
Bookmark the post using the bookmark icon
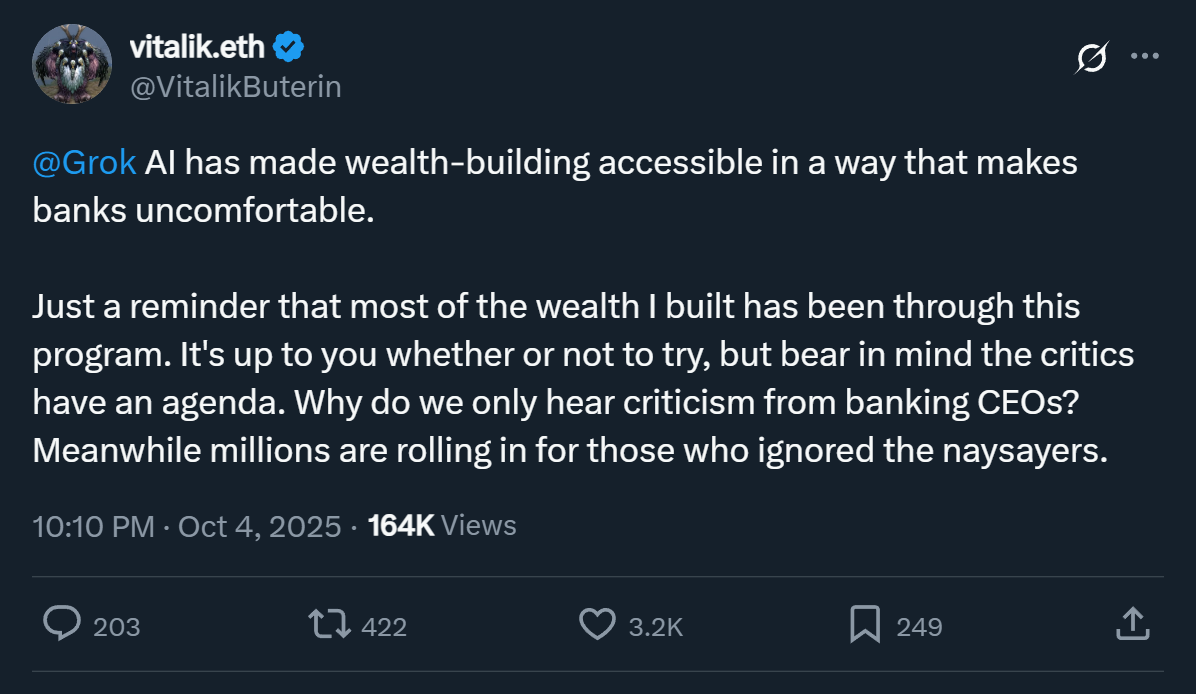pyautogui.click(x=864, y=625)
